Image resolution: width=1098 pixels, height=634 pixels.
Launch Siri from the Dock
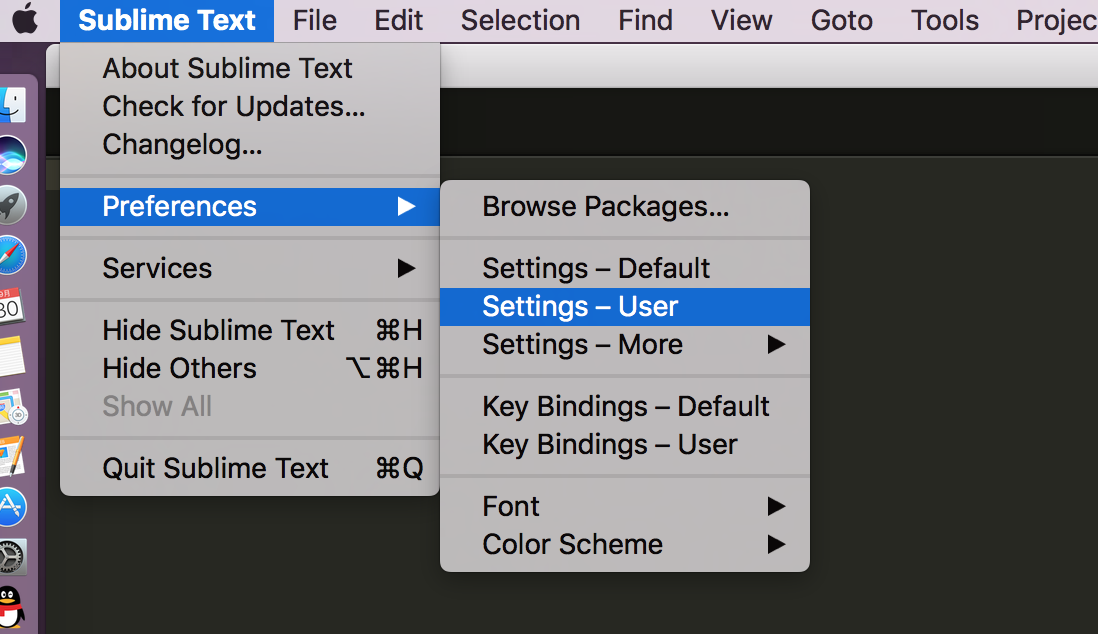(12, 155)
